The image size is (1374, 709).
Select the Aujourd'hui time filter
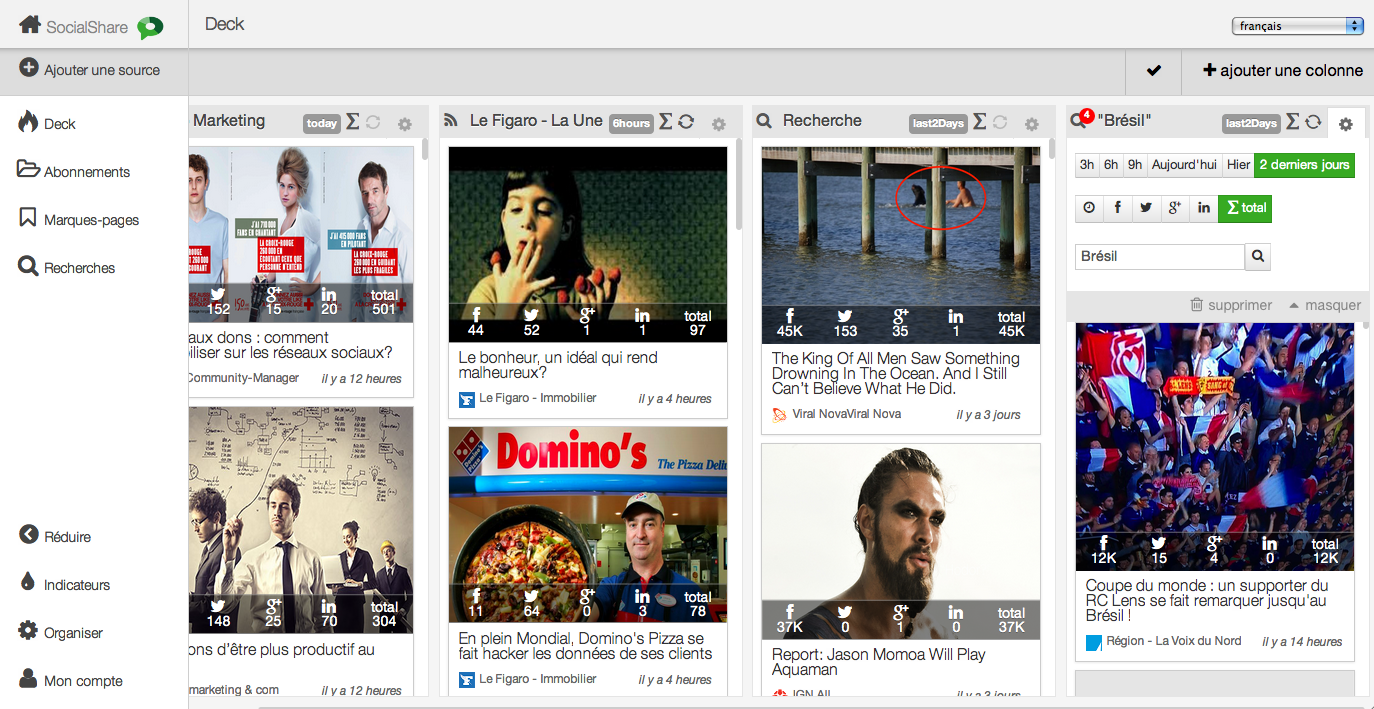(1184, 165)
